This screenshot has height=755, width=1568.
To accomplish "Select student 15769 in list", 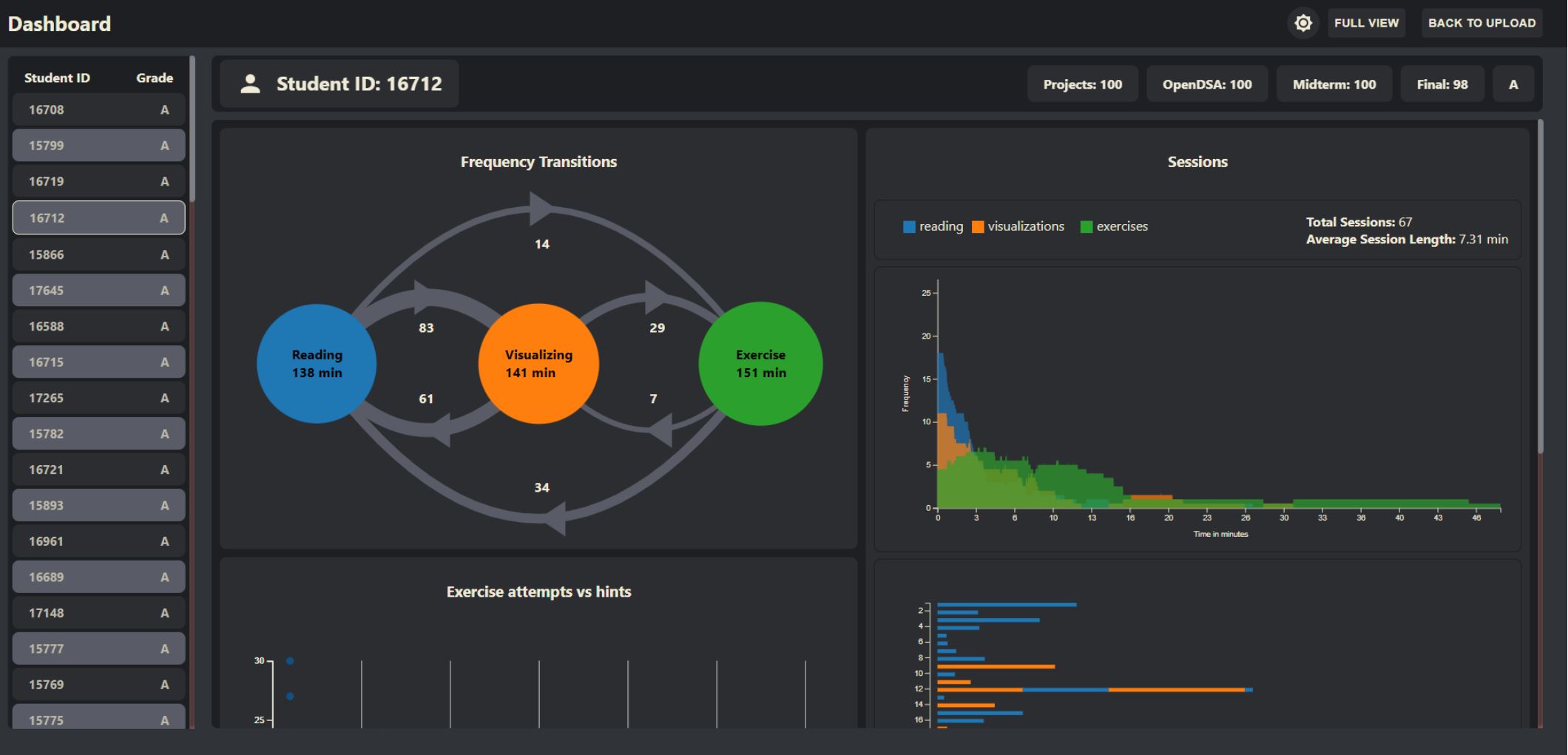I will pos(98,685).
